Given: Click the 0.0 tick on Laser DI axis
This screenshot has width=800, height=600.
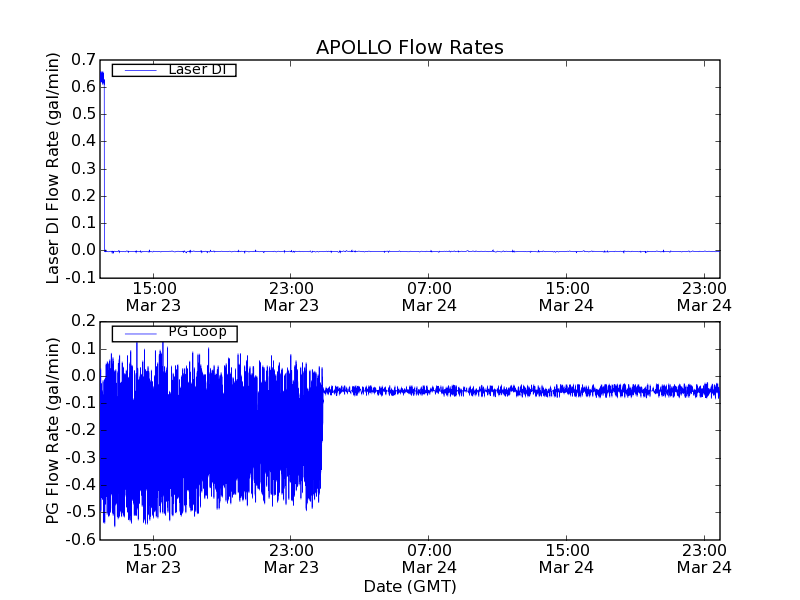Looking at the screenshot, I should pyautogui.click(x=84, y=251).
